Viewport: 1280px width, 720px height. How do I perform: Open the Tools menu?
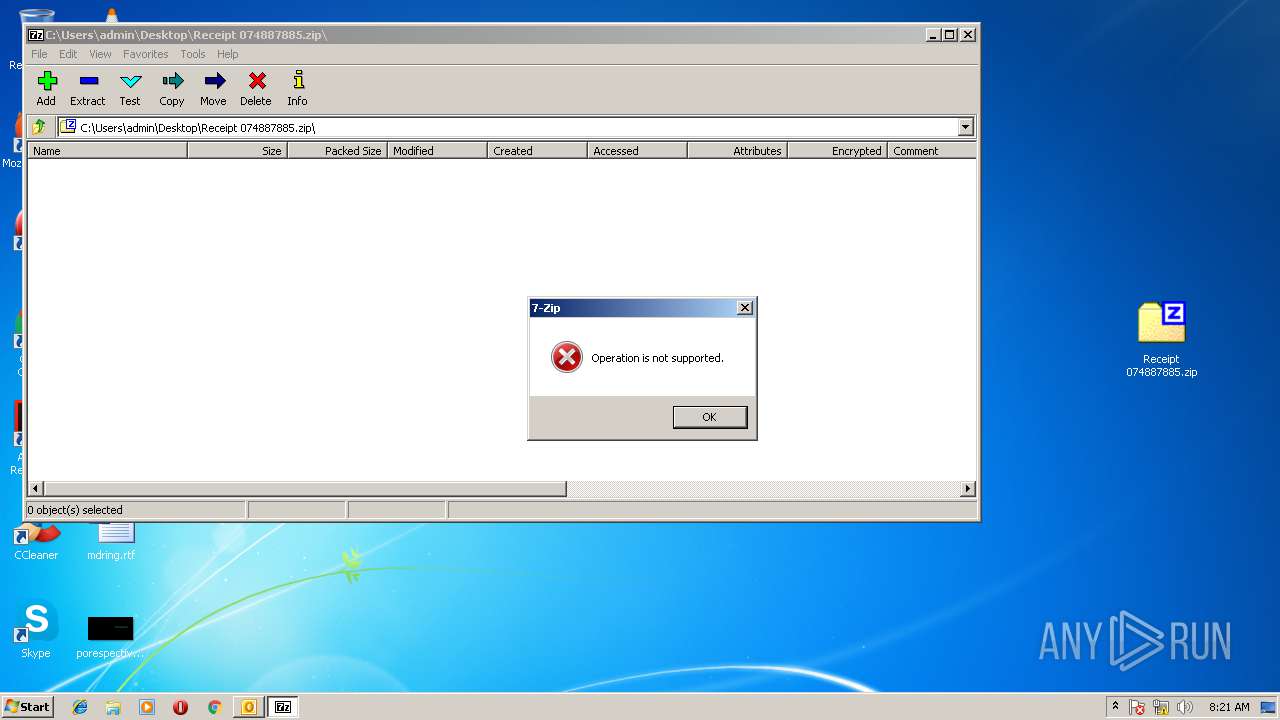pyautogui.click(x=193, y=54)
